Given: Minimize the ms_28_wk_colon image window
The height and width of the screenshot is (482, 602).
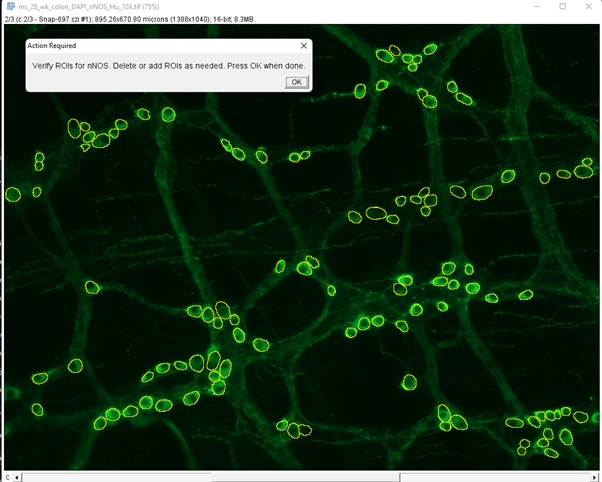Looking at the screenshot, I should click(533, 6).
